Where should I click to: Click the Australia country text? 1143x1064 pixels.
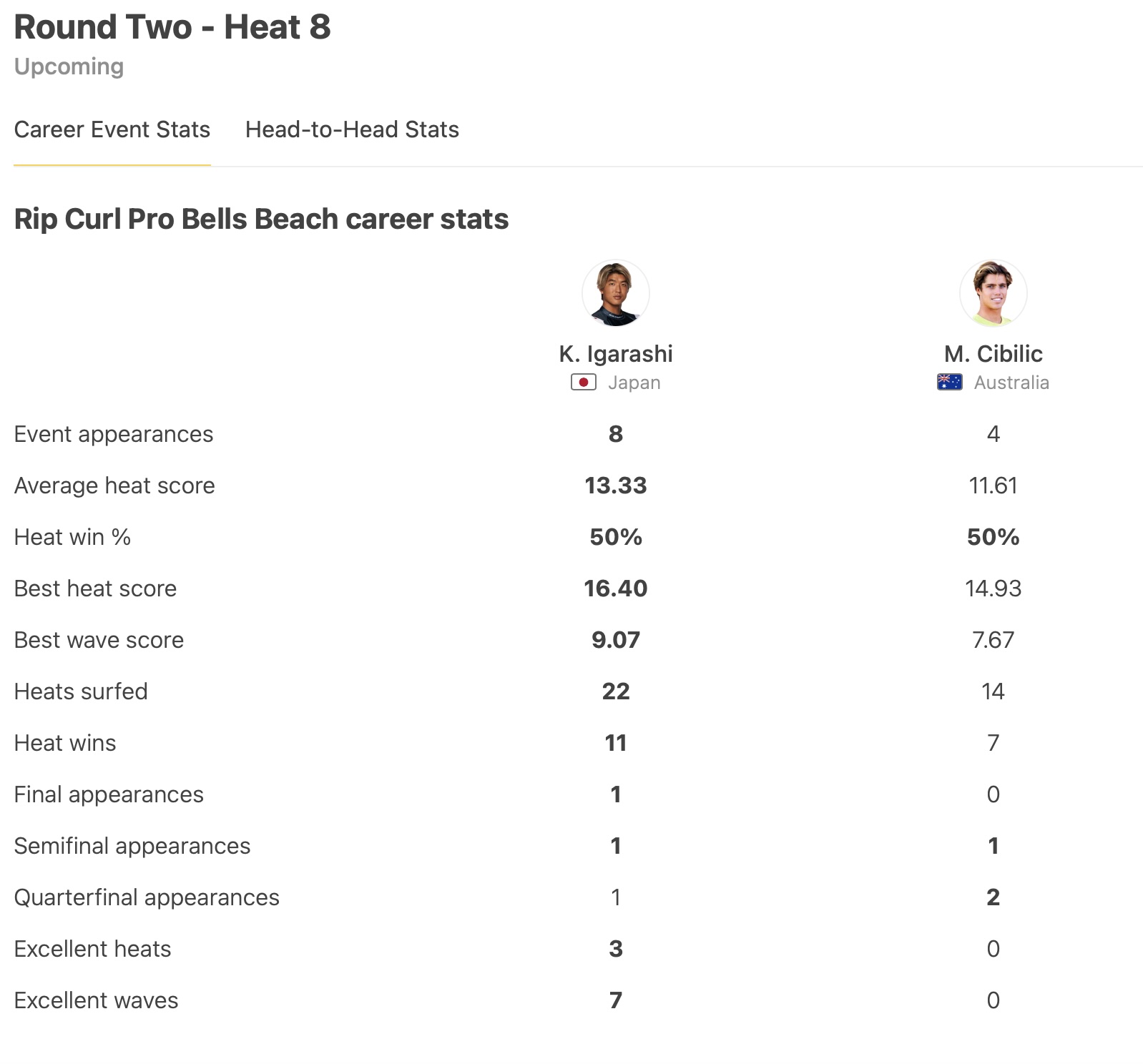pos(1011,383)
